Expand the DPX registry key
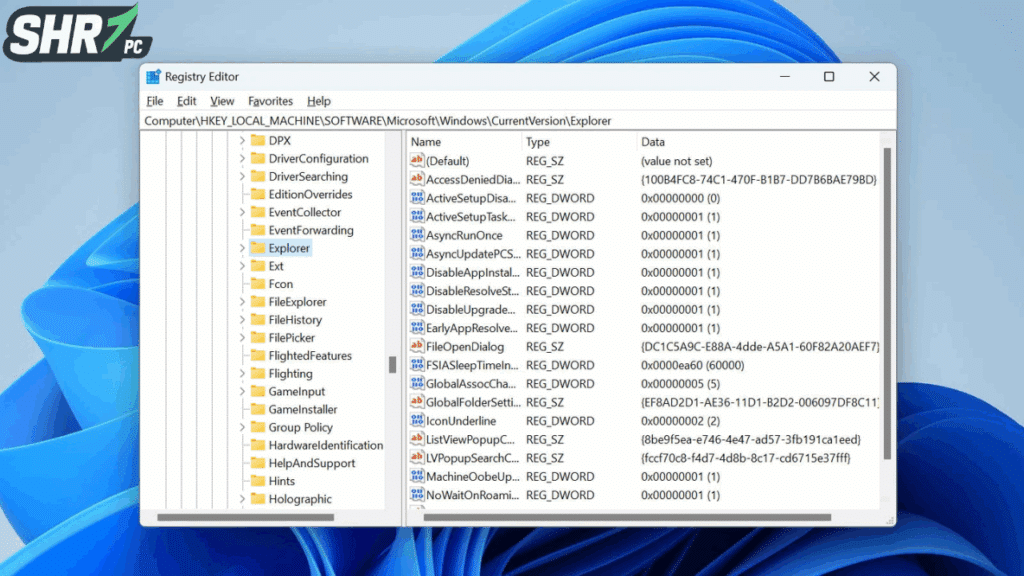The height and width of the screenshot is (576, 1024). coord(242,140)
